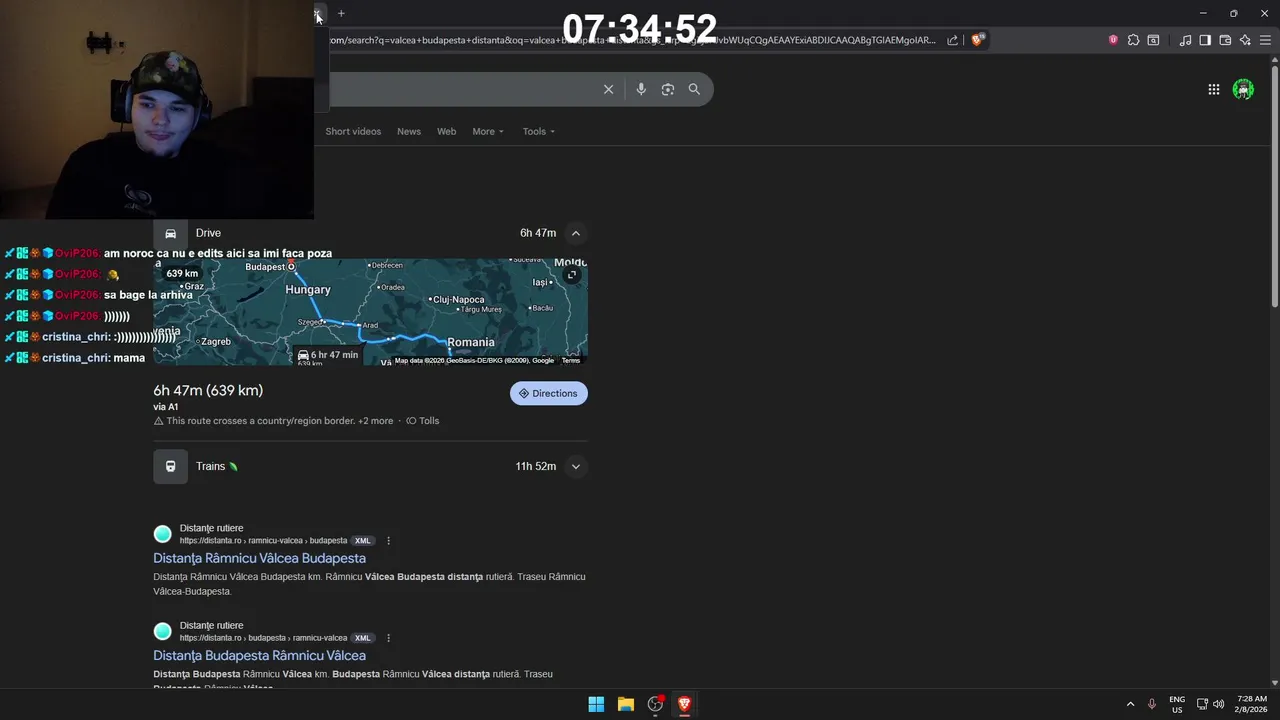This screenshot has height=720, width=1280.
Task: Collapse the Drive route section
Action: pyautogui.click(x=575, y=233)
